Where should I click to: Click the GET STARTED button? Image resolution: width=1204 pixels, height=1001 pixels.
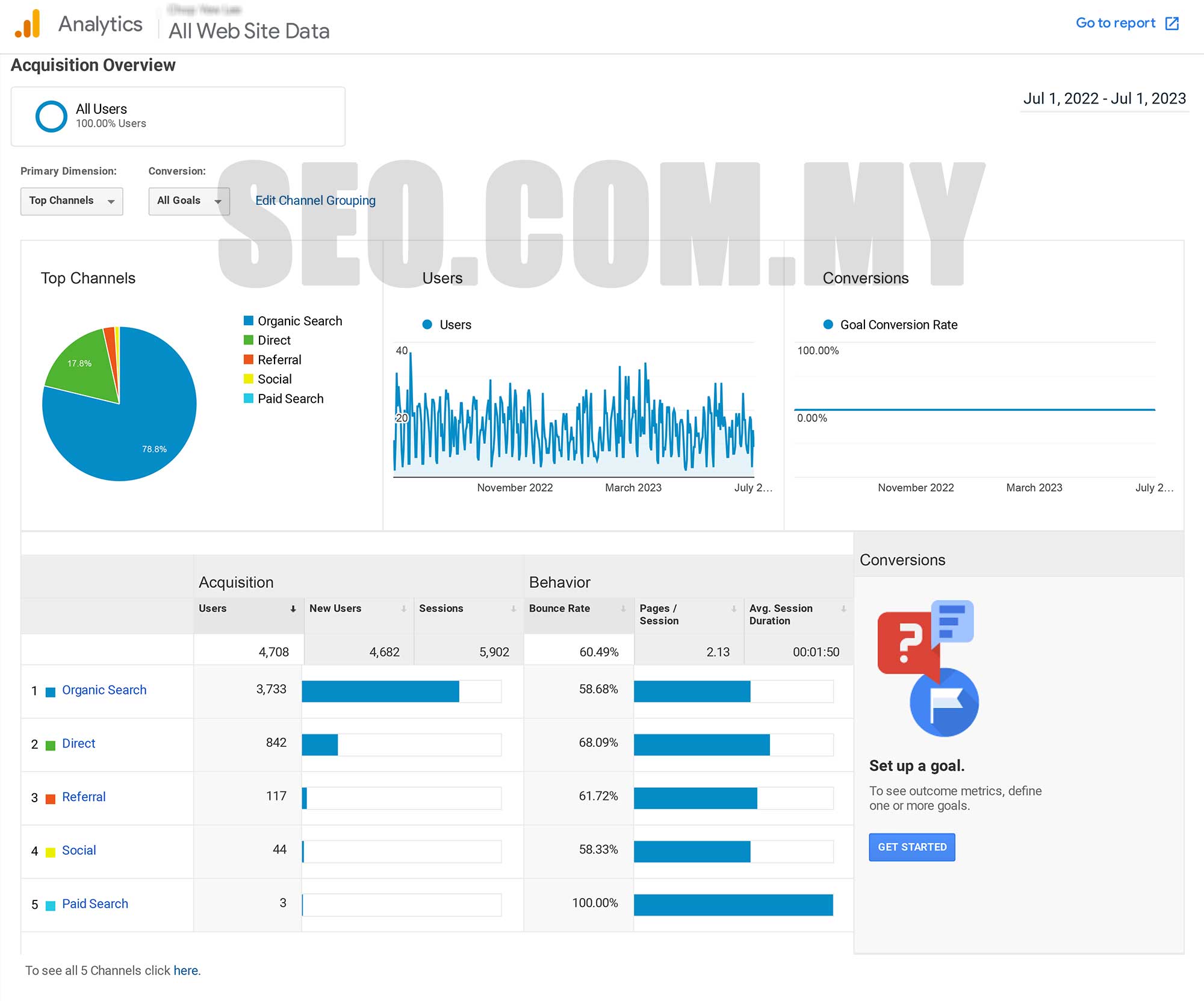pos(912,847)
